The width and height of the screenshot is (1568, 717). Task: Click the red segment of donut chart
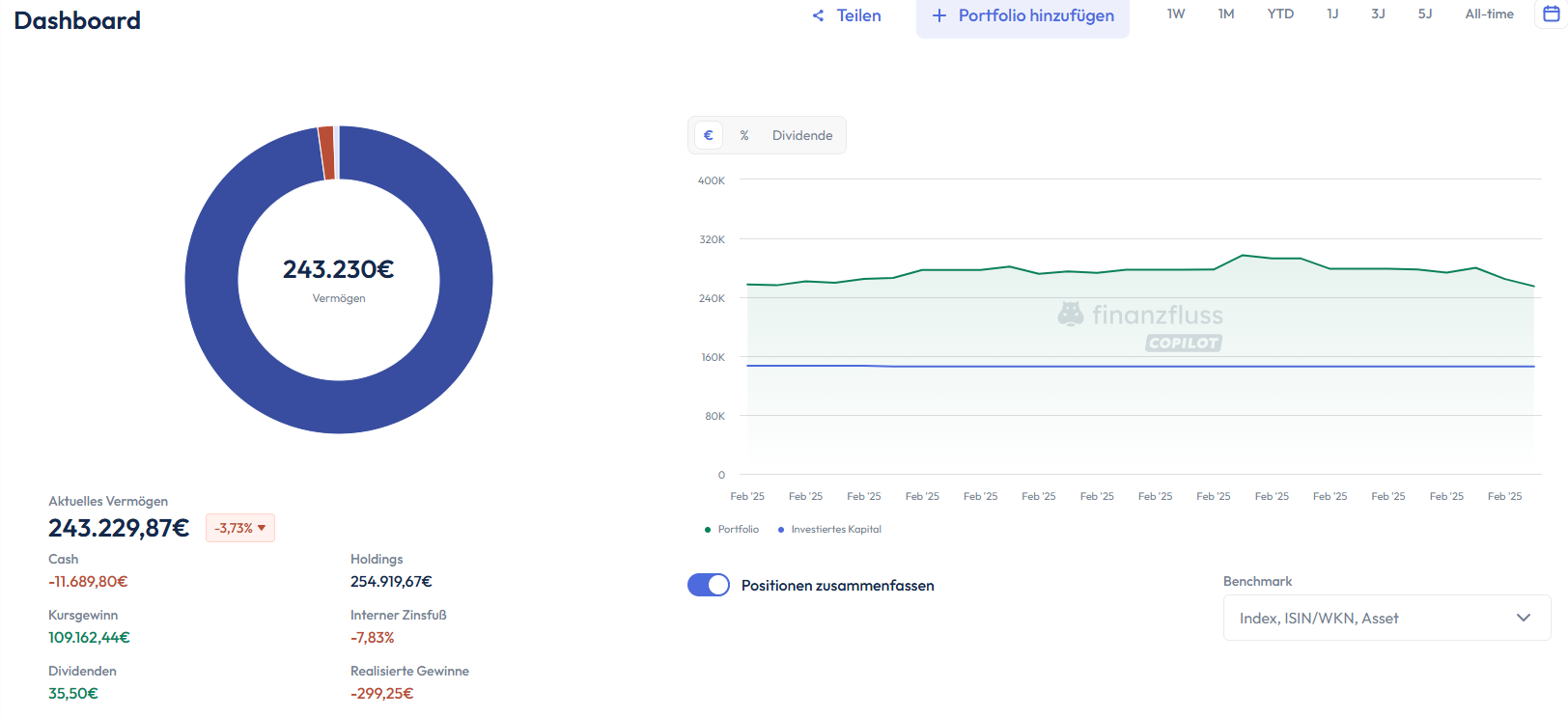[x=326, y=153]
